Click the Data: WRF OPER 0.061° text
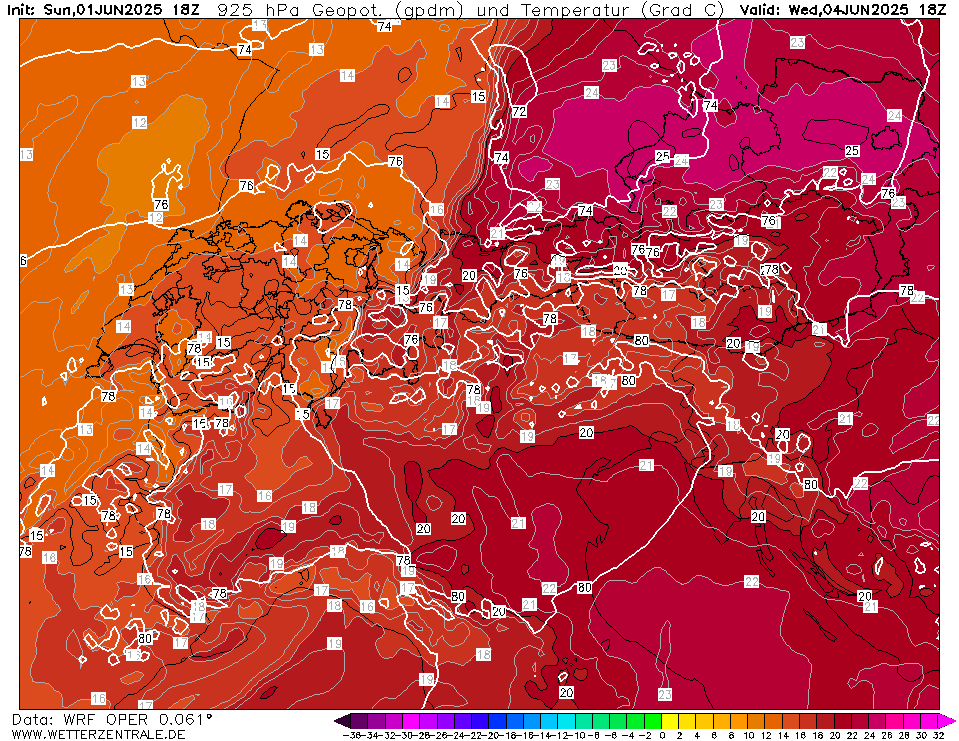The width and height of the screenshot is (959, 741). tap(113, 720)
